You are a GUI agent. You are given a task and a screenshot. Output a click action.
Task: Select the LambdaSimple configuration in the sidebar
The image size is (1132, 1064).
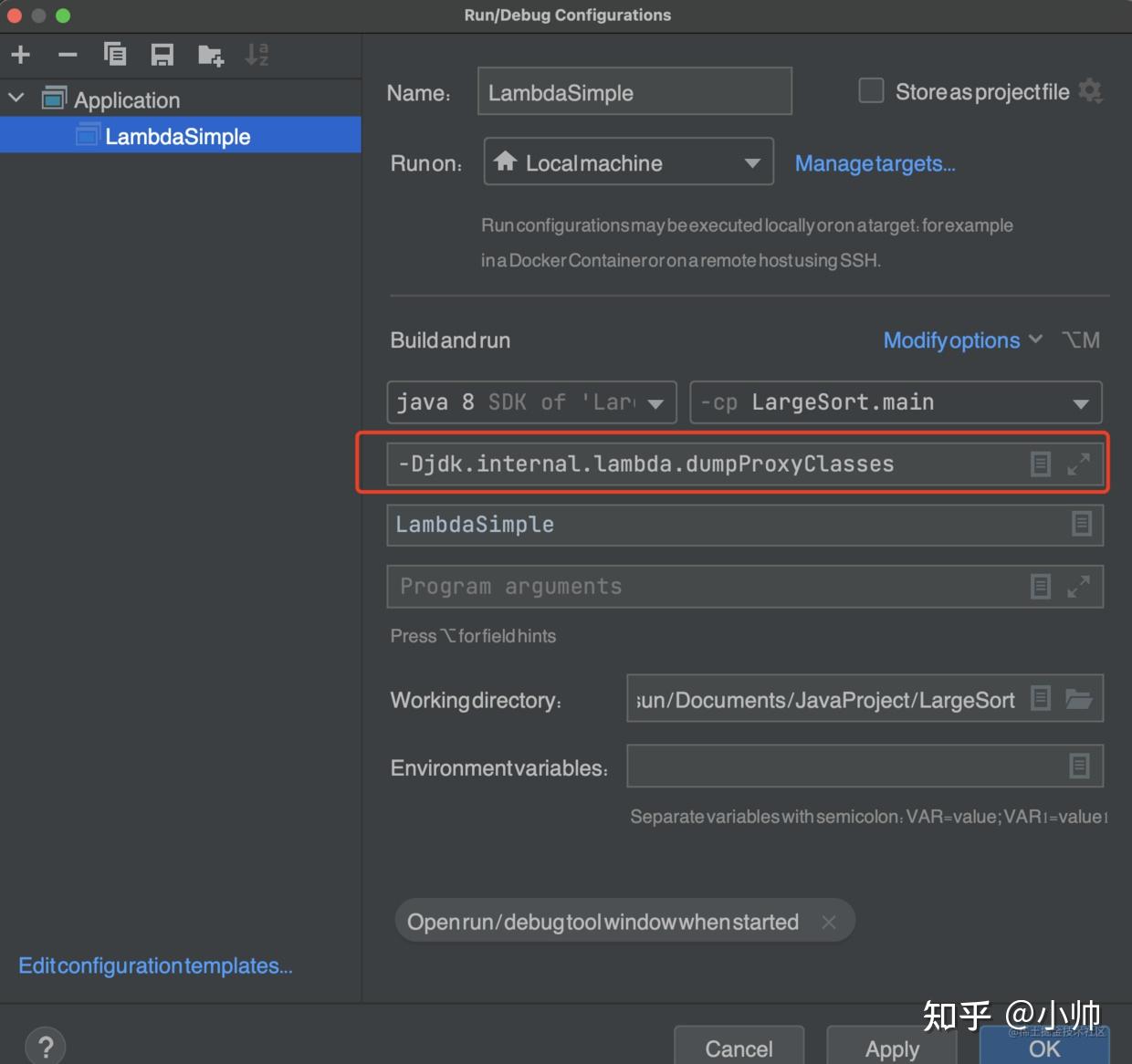tap(177, 135)
